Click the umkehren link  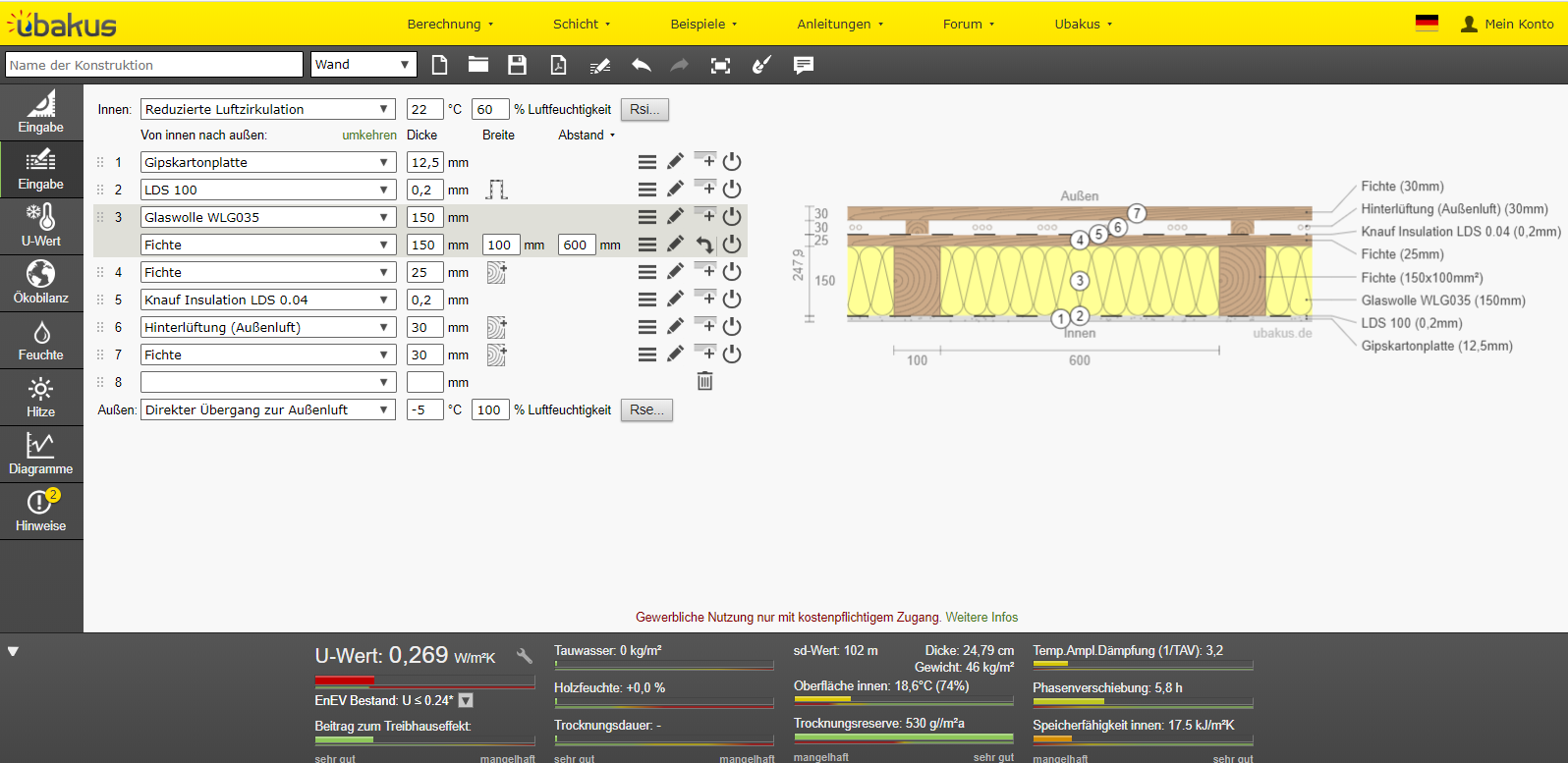tap(369, 136)
